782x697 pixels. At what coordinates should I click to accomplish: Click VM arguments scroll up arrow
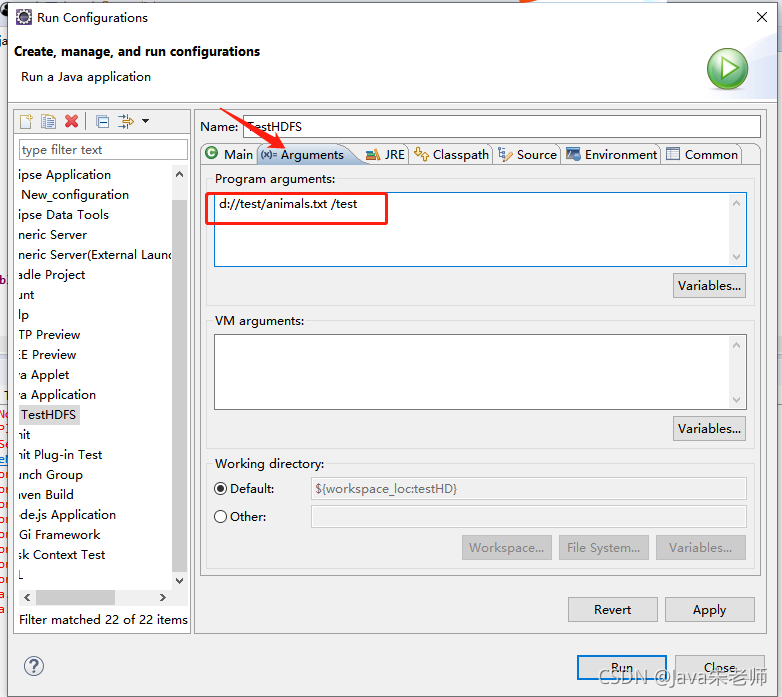coord(737,345)
